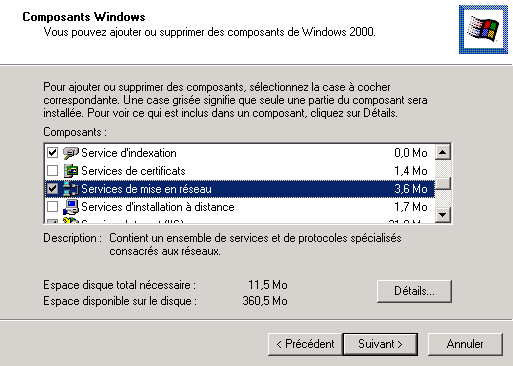Uncheck Services de mise en réseau checkbox
Screen dimensions: 513x366
pyautogui.click(x=53, y=189)
